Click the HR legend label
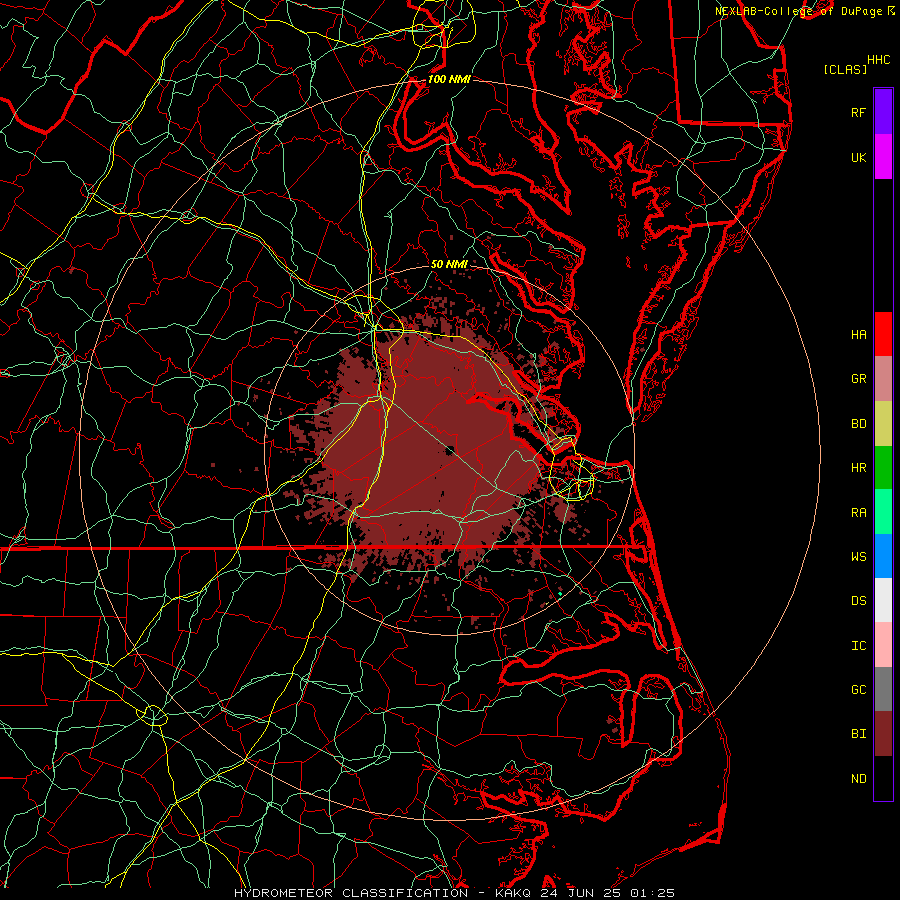The height and width of the screenshot is (900, 900). 858,468
